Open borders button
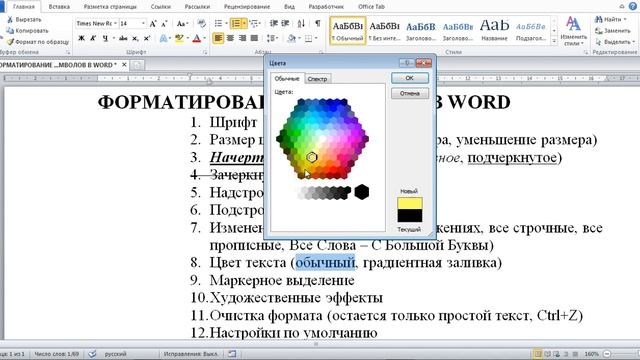 coord(309,38)
